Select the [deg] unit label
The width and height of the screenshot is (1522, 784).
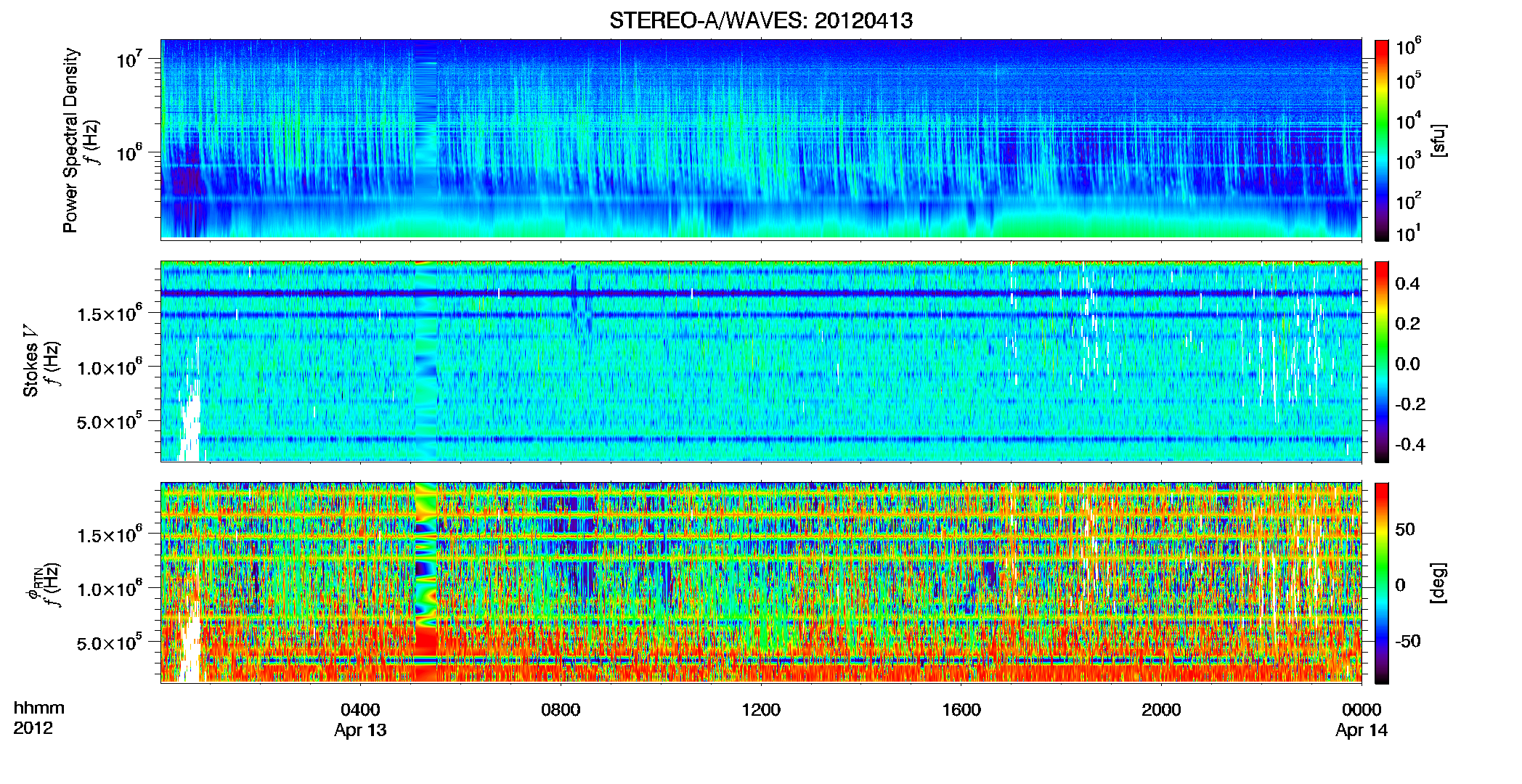point(1438,583)
